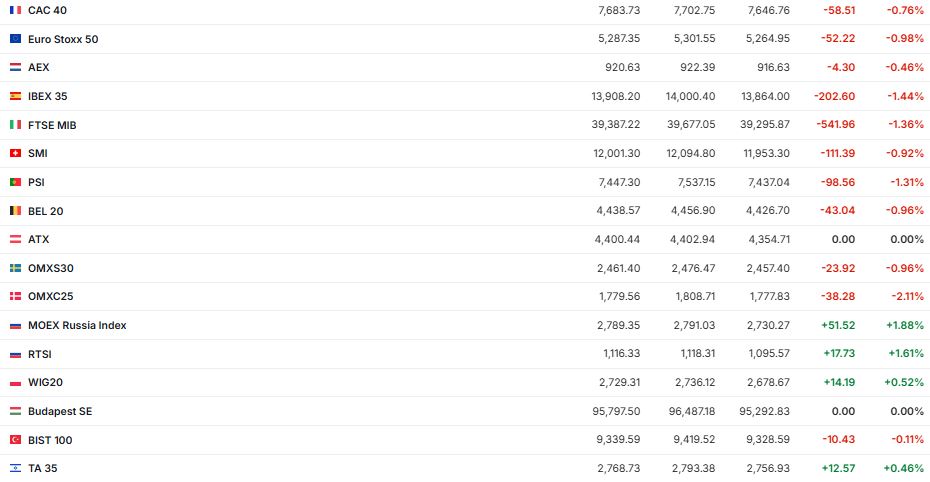Open the CAC 40 index link
Screen dimensions: 930x482
coord(47,10)
